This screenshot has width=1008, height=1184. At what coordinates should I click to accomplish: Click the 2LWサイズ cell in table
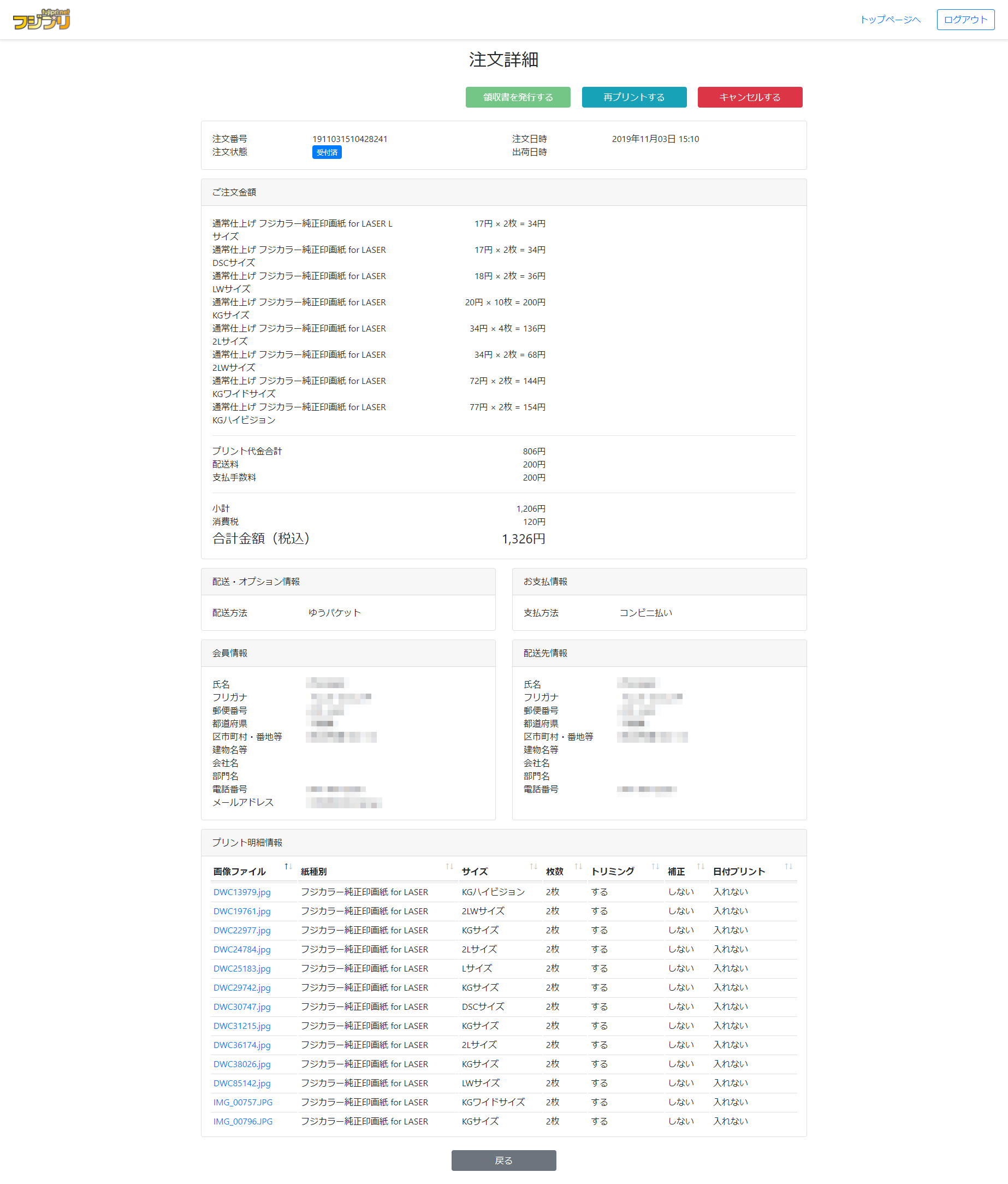(x=483, y=911)
